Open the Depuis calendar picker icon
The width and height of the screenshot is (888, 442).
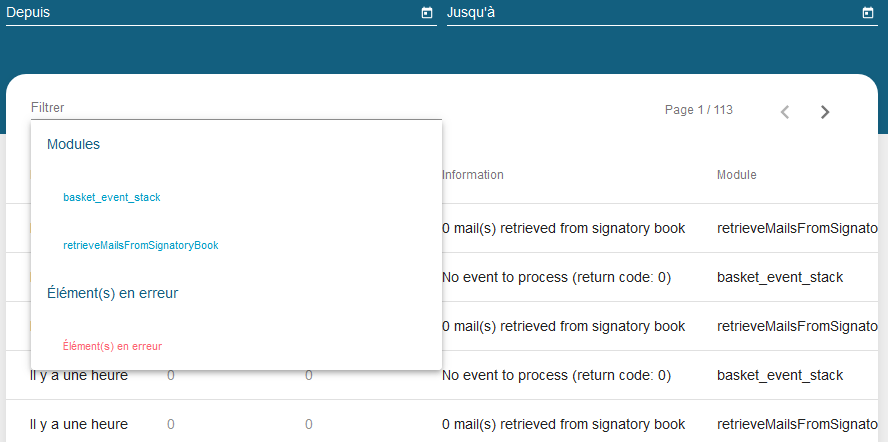pyautogui.click(x=427, y=13)
